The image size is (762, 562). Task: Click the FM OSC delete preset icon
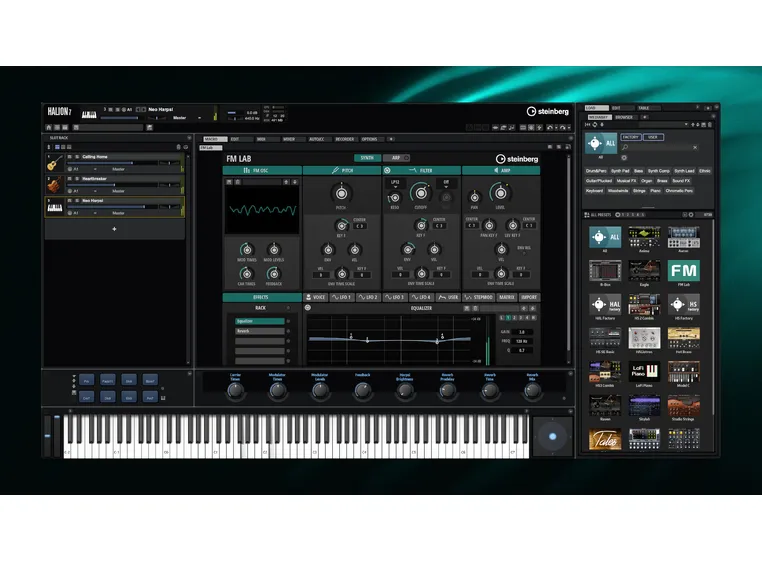[x=238, y=182]
